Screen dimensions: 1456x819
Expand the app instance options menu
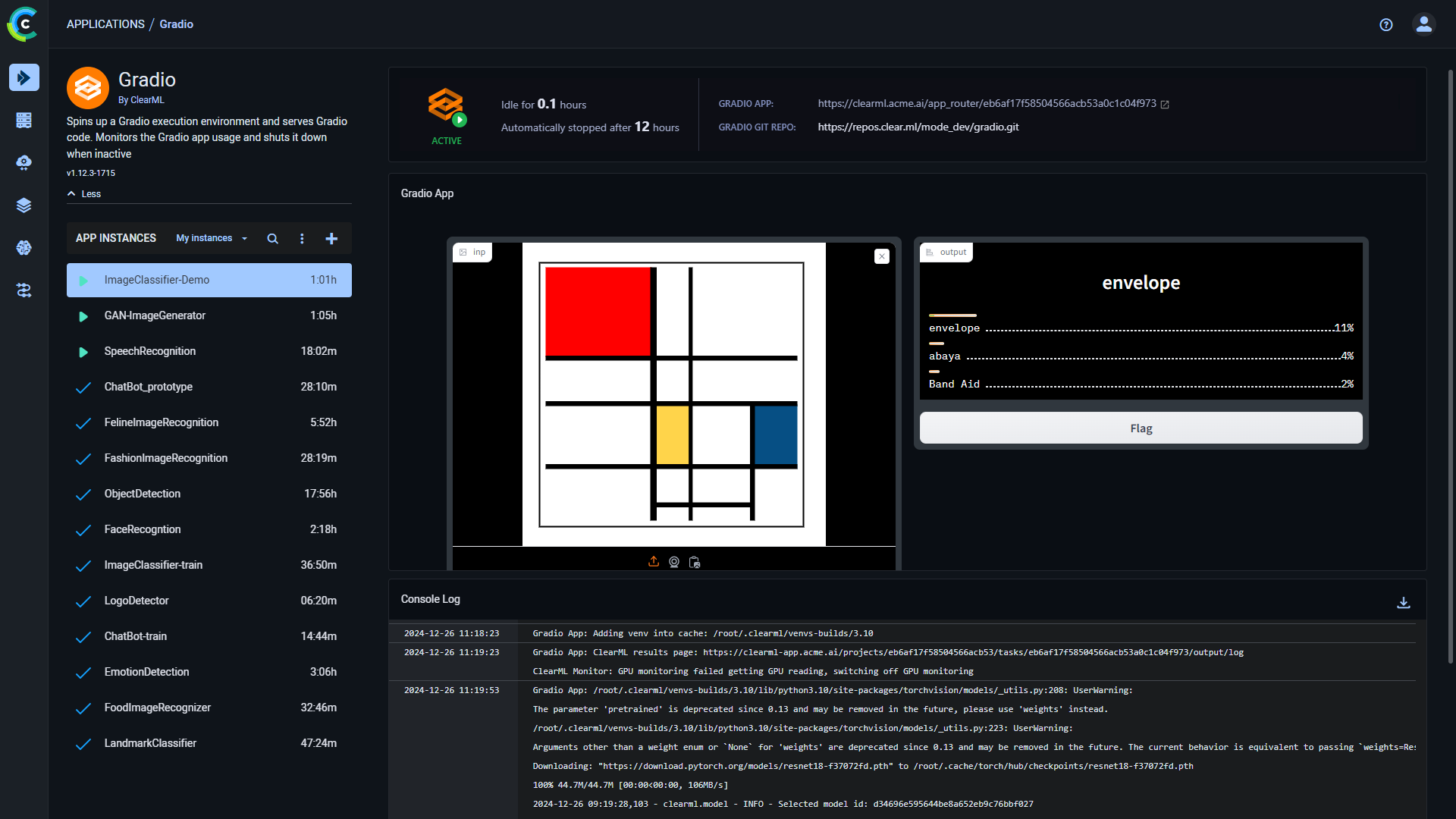tap(302, 238)
